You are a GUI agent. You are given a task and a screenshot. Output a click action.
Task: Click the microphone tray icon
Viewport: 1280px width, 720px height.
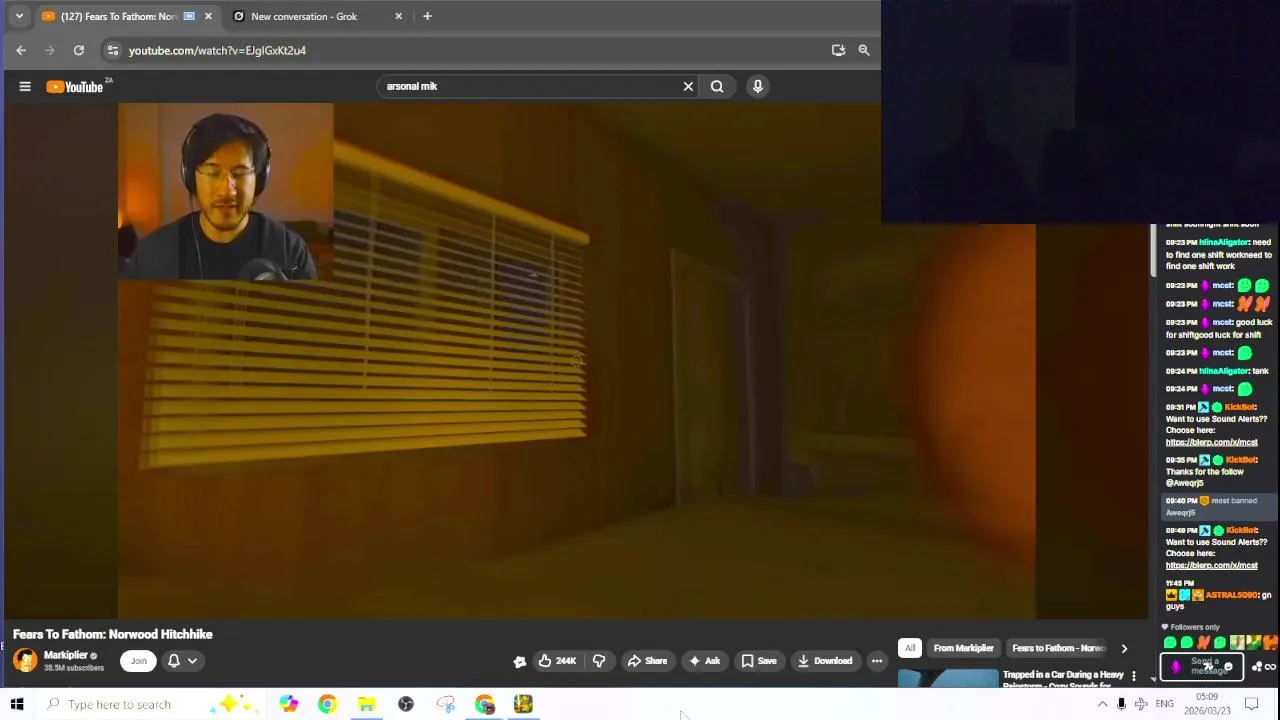[x=1121, y=704]
